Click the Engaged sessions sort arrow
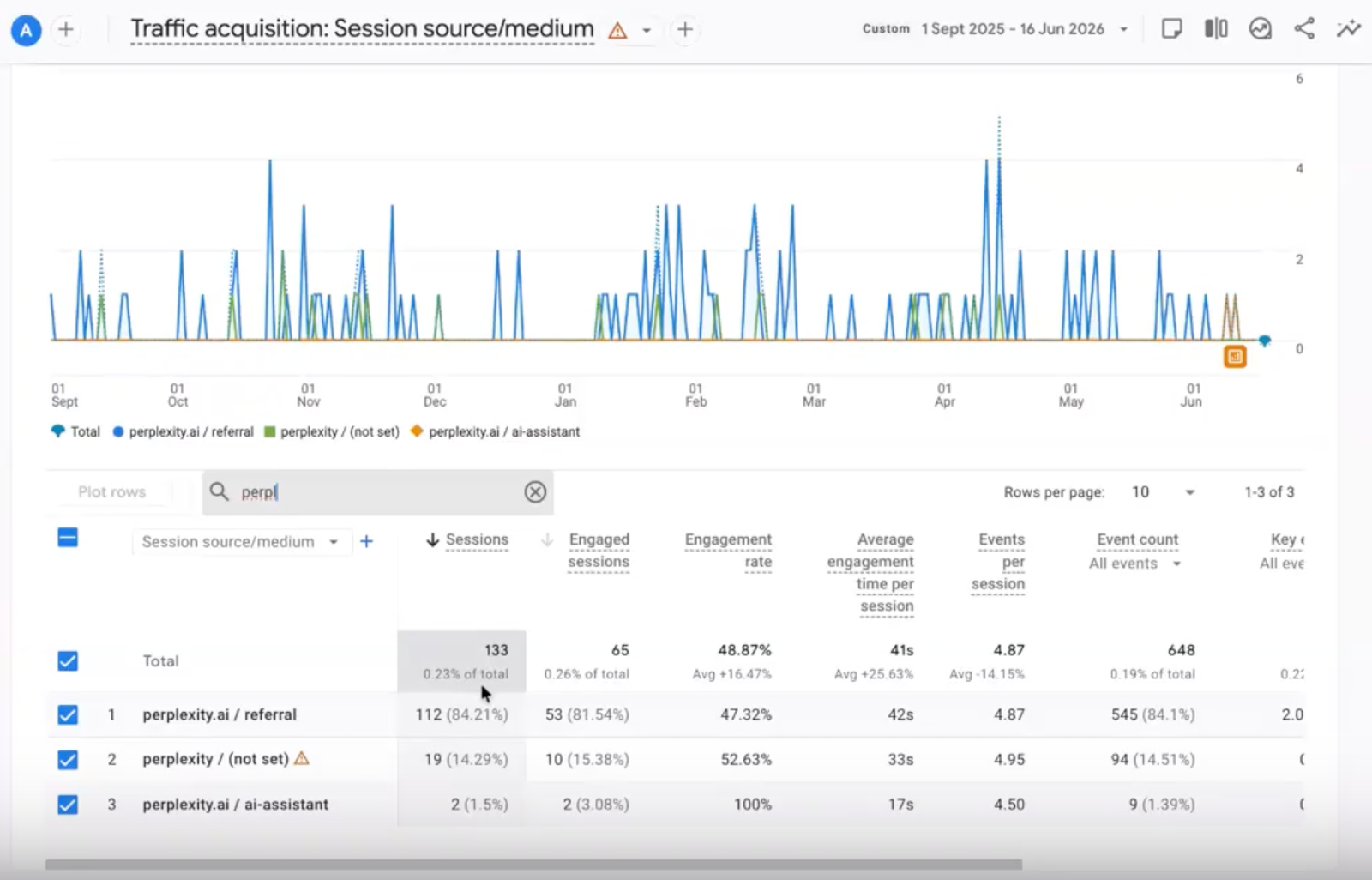This screenshot has height=880, width=1372. (x=547, y=539)
